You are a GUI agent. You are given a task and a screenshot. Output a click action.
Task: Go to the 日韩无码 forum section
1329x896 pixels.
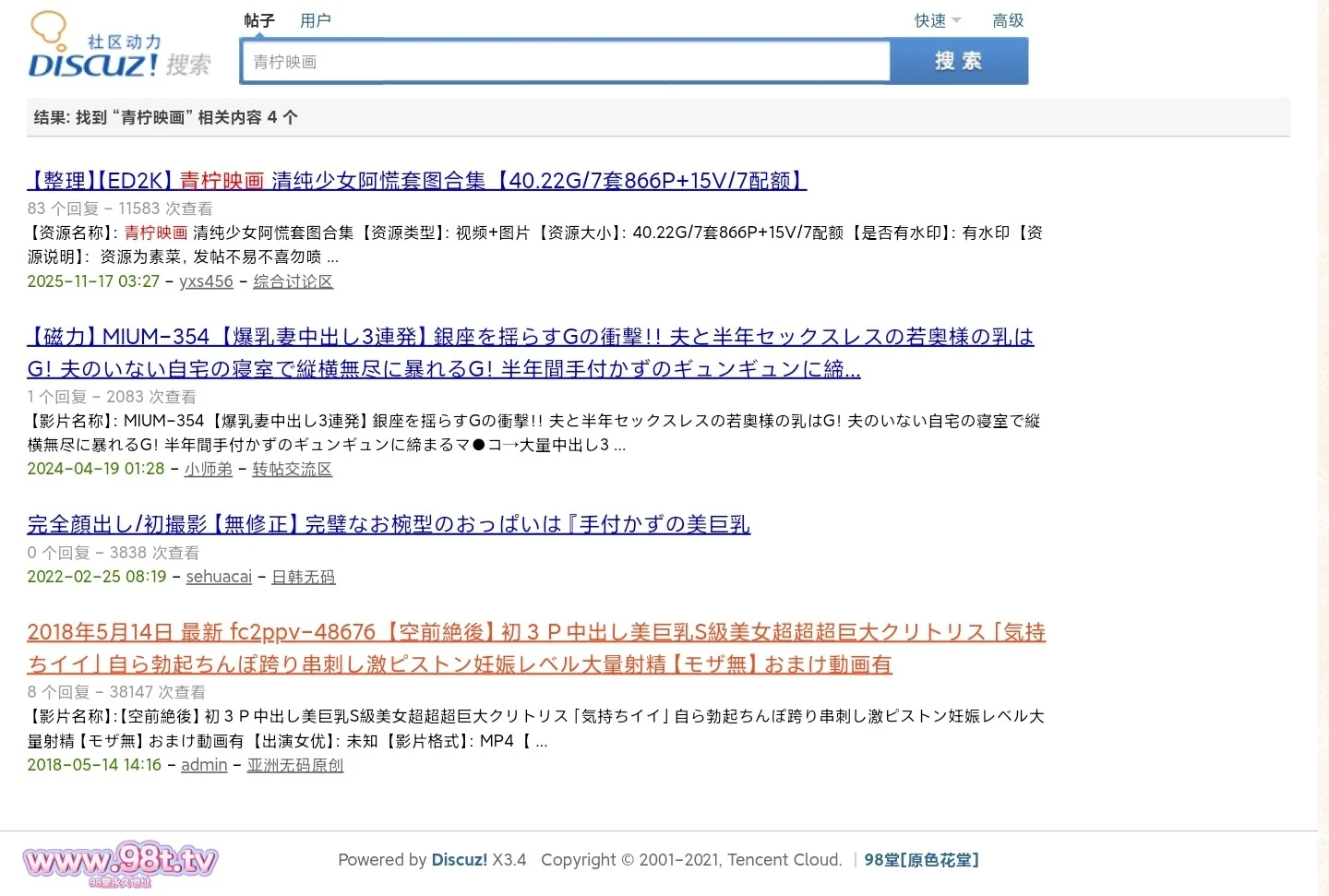point(303,577)
